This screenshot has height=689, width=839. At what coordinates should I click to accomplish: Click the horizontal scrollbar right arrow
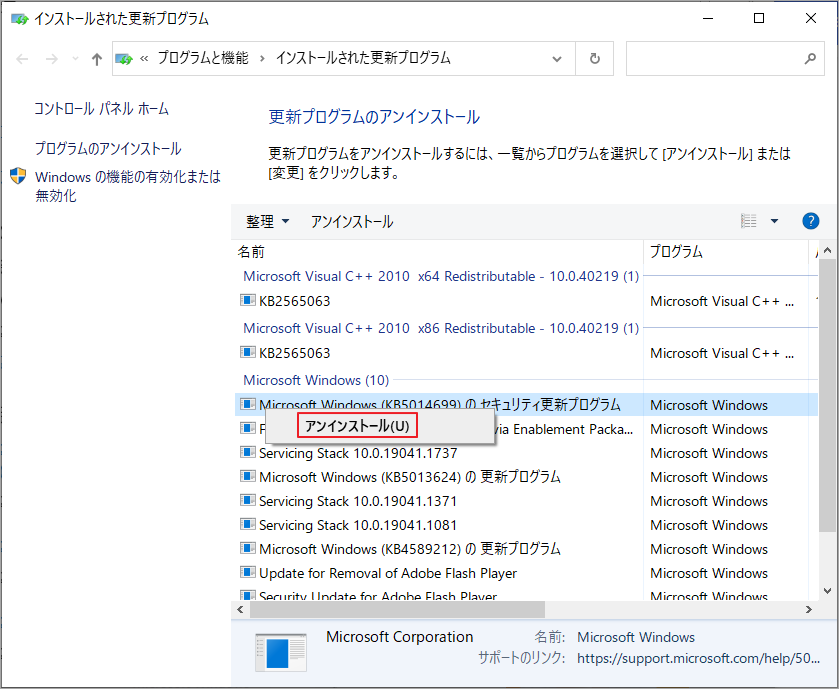[809, 609]
